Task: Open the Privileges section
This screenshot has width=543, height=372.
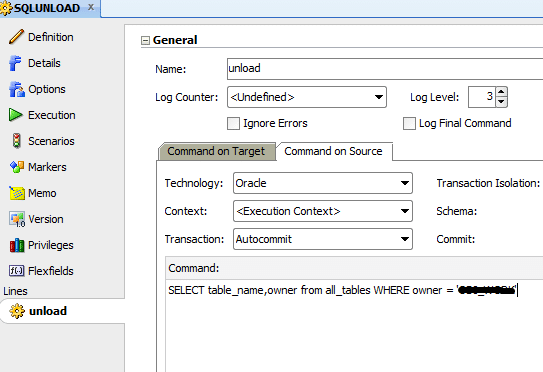Action: (x=51, y=245)
